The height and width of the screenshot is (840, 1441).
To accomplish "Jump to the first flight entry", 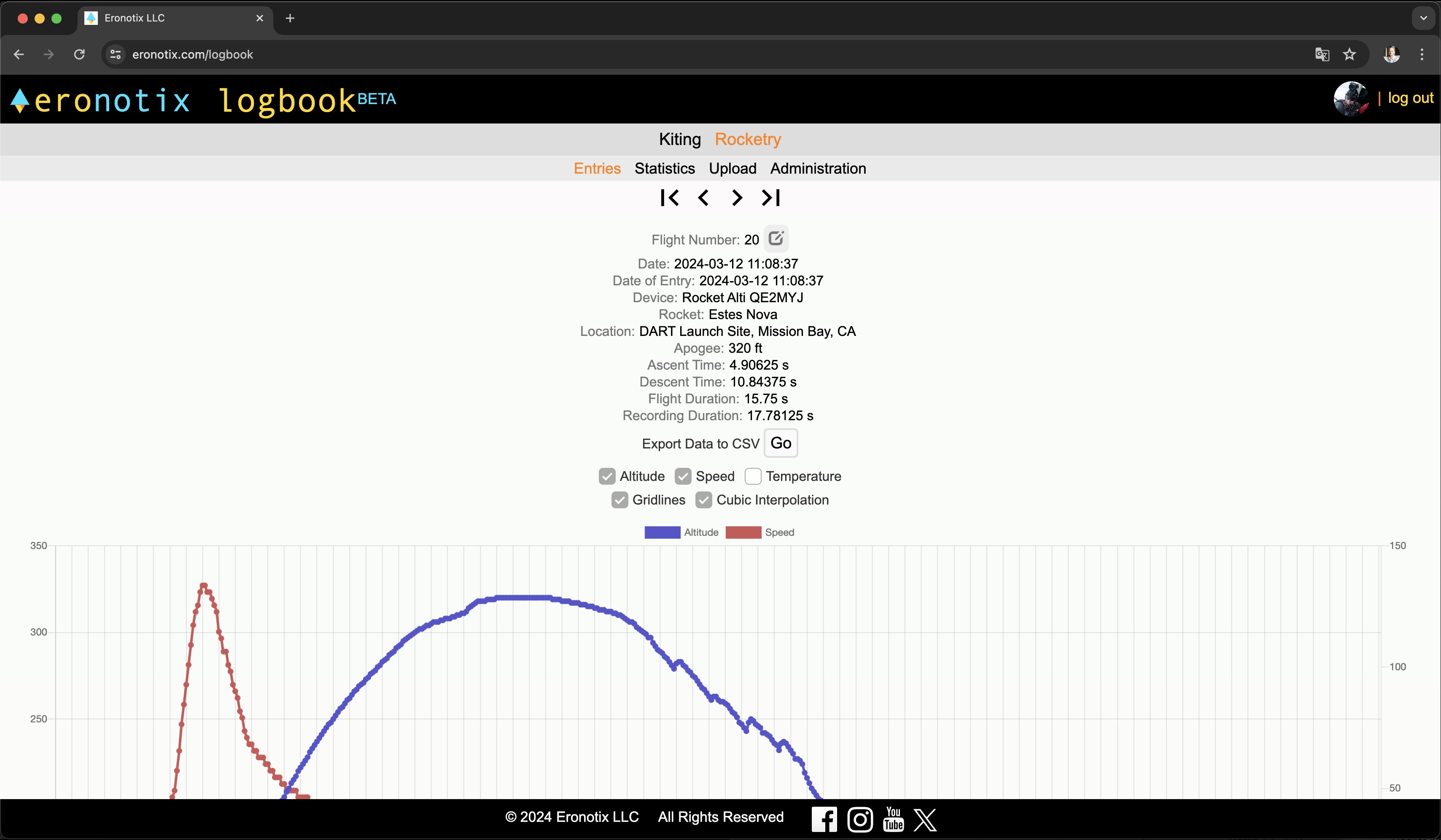I will coord(669,198).
